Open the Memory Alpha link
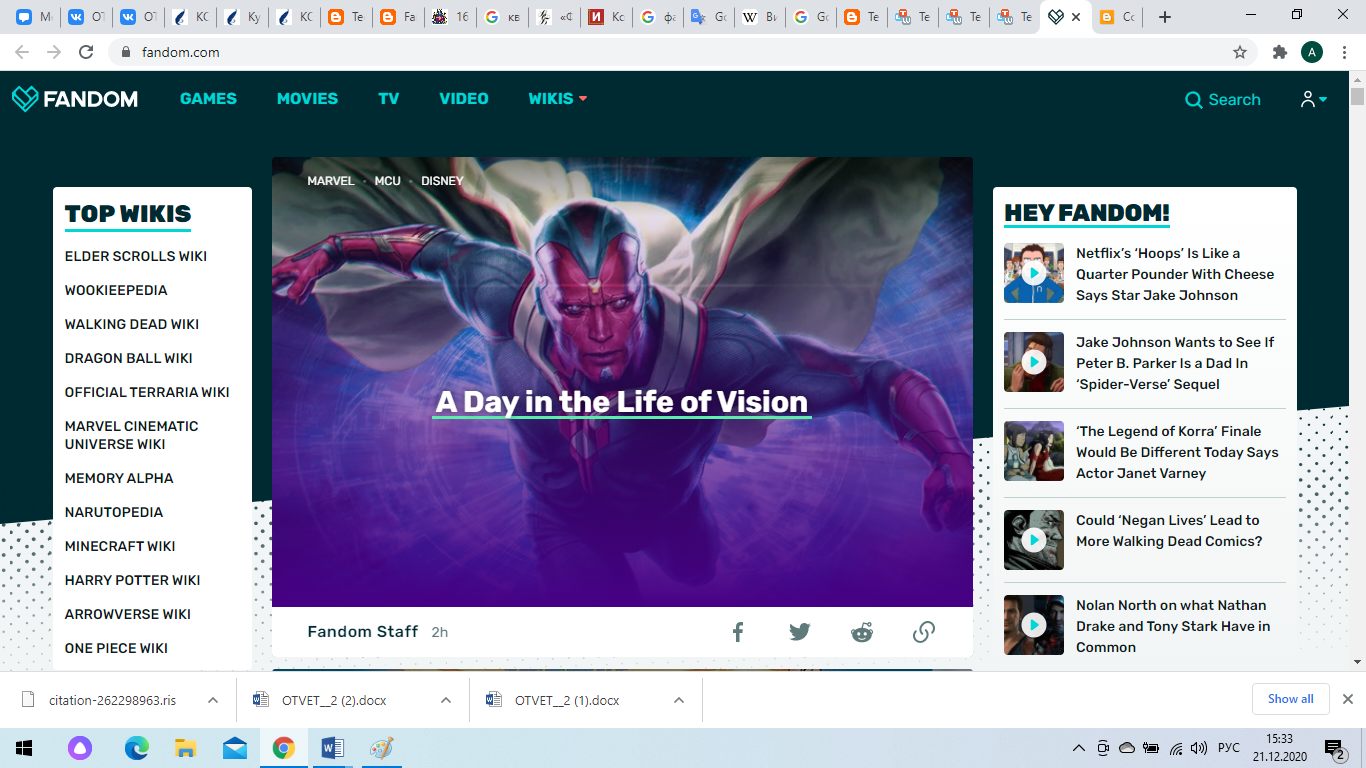Viewport: 1366px width, 768px height. click(x=119, y=478)
